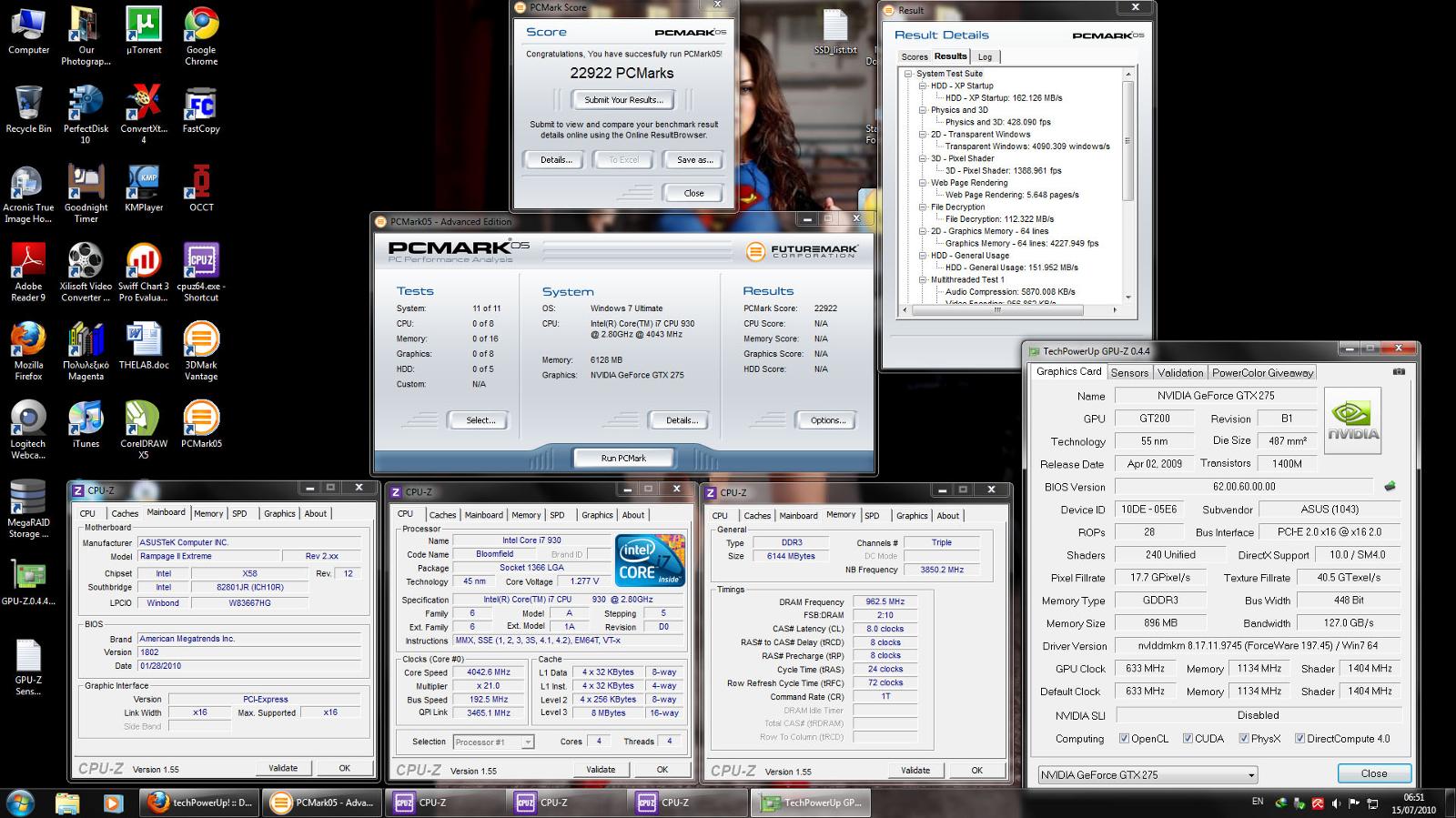Open media player taskbar icon
The image size is (1456, 818).
click(x=112, y=803)
